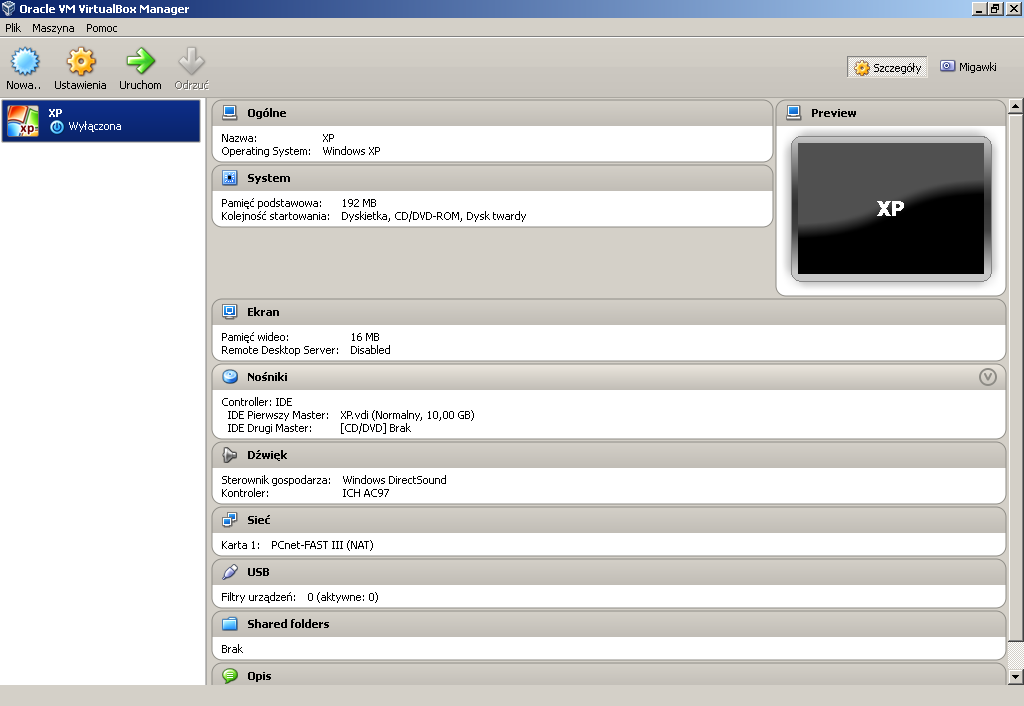Click the Ogólne section monitor icon
1024x706 pixels.
229,113
